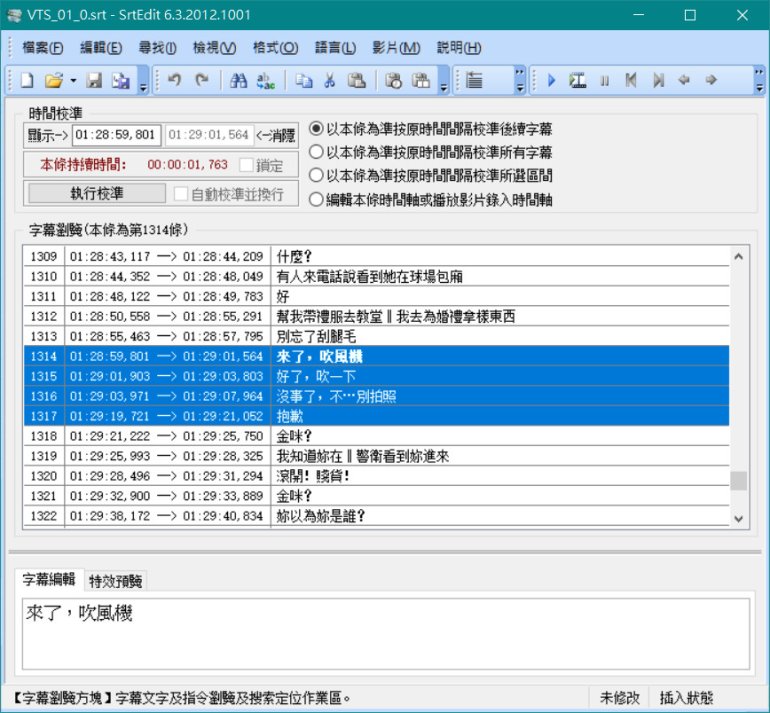Click the 顯示-> button
Viewport: 770px width, 713px height.
pos(48,136)
